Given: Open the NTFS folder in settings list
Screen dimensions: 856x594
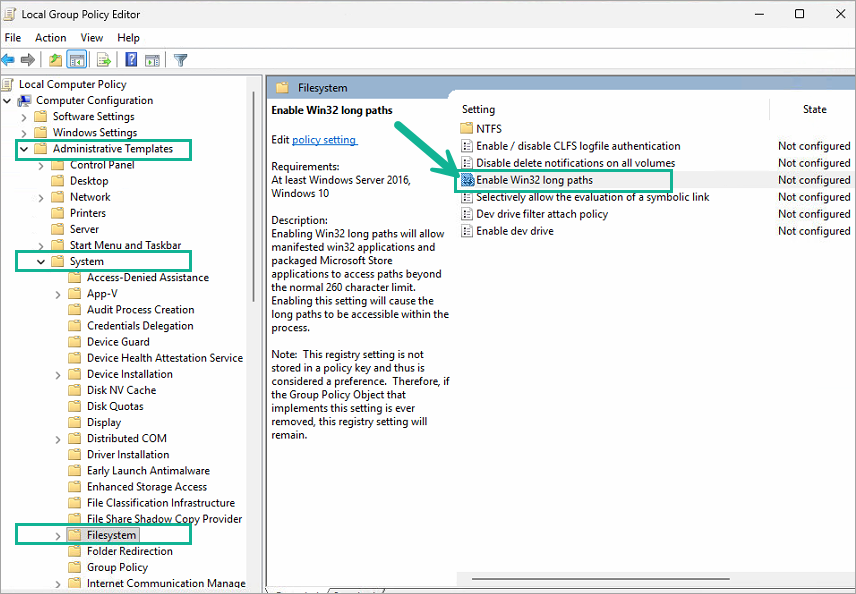Looking at the screenshot, I should [489, 129].
